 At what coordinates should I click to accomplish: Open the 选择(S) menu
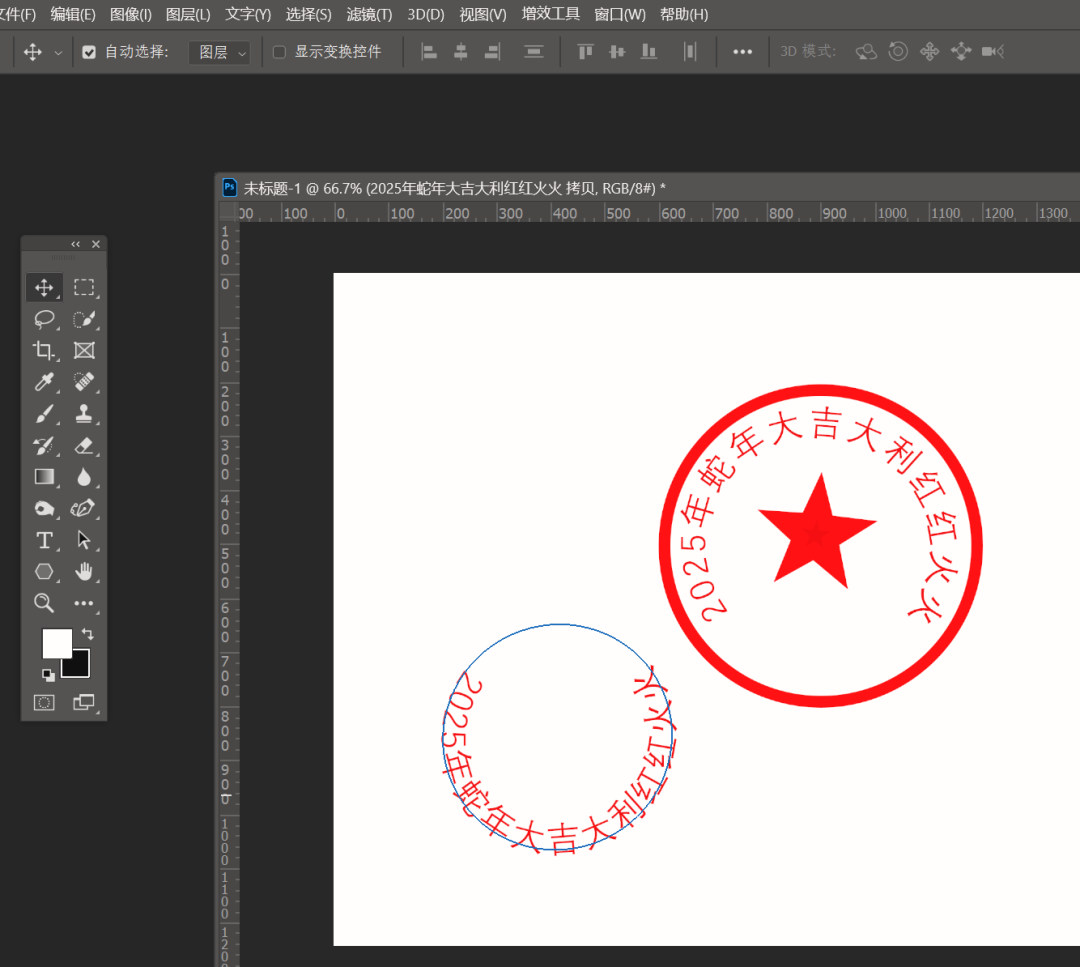tap(309, 14)
